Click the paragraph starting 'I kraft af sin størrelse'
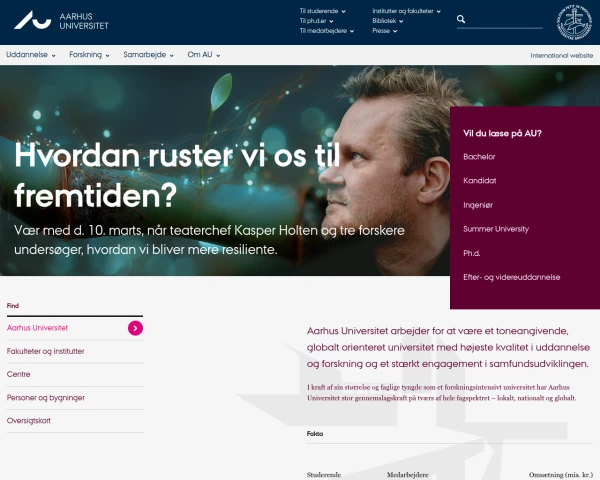Image resolution: width=600 pixels, height=480 pixels. tap(441, 392)
